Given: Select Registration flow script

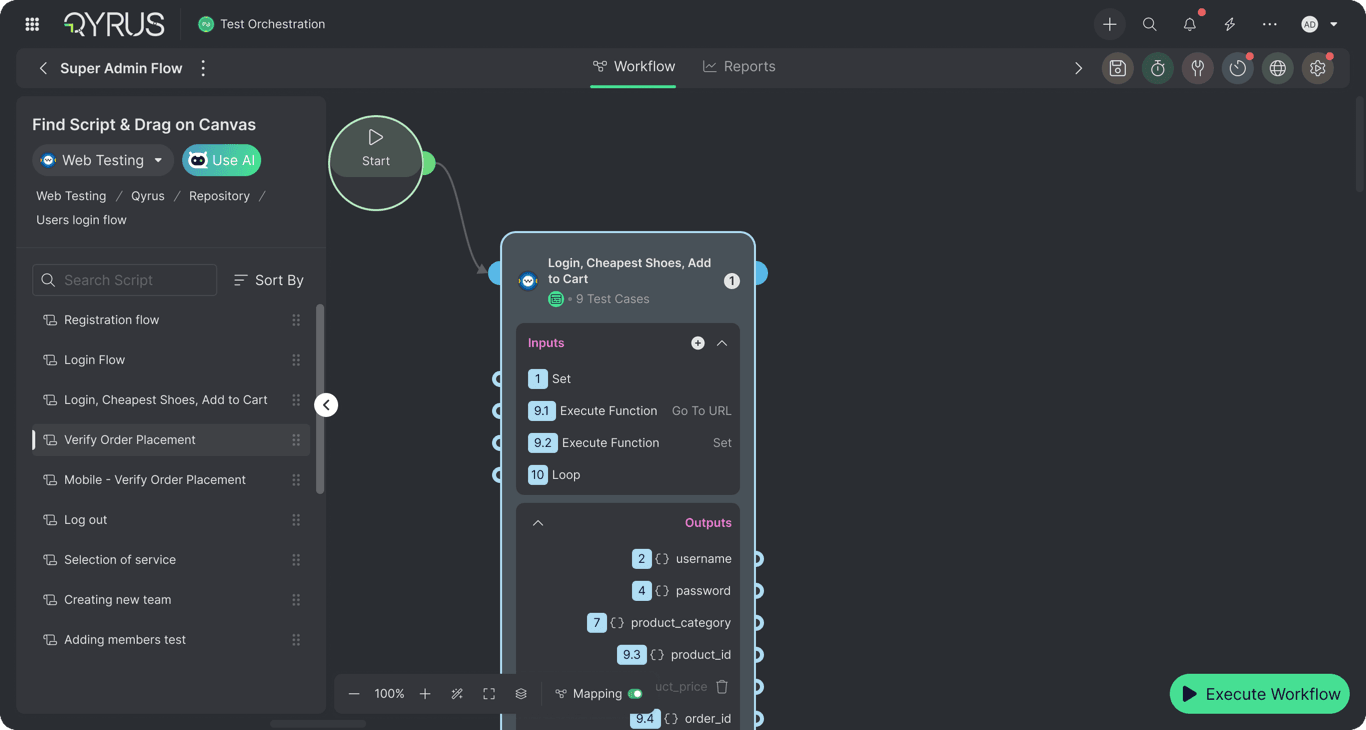Looking at the screenshot, I should tap(171, 320).
